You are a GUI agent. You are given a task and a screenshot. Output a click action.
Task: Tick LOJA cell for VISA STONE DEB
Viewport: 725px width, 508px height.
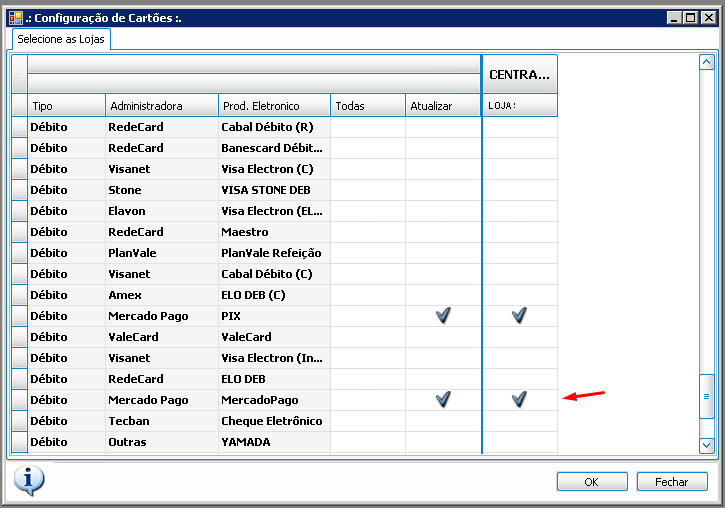tap(520, 190)
